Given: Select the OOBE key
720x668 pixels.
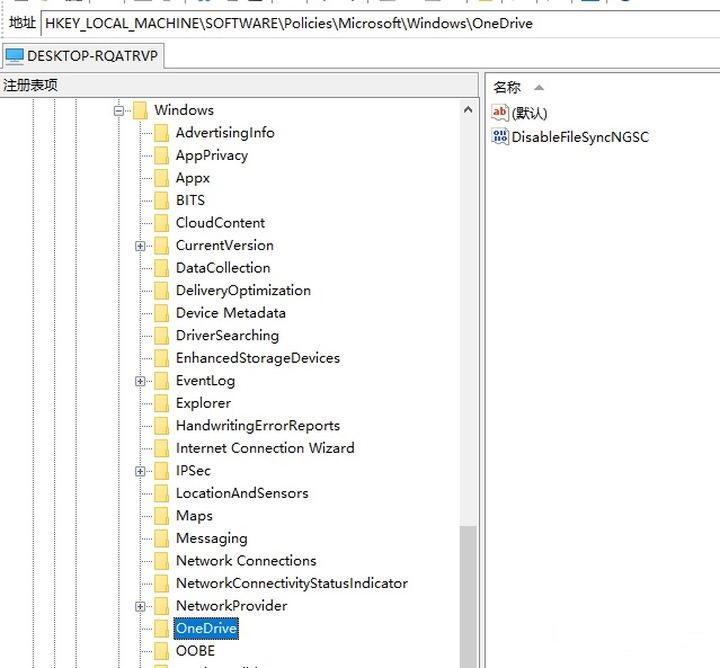Looking at the screenshot, I should [195, 651].
